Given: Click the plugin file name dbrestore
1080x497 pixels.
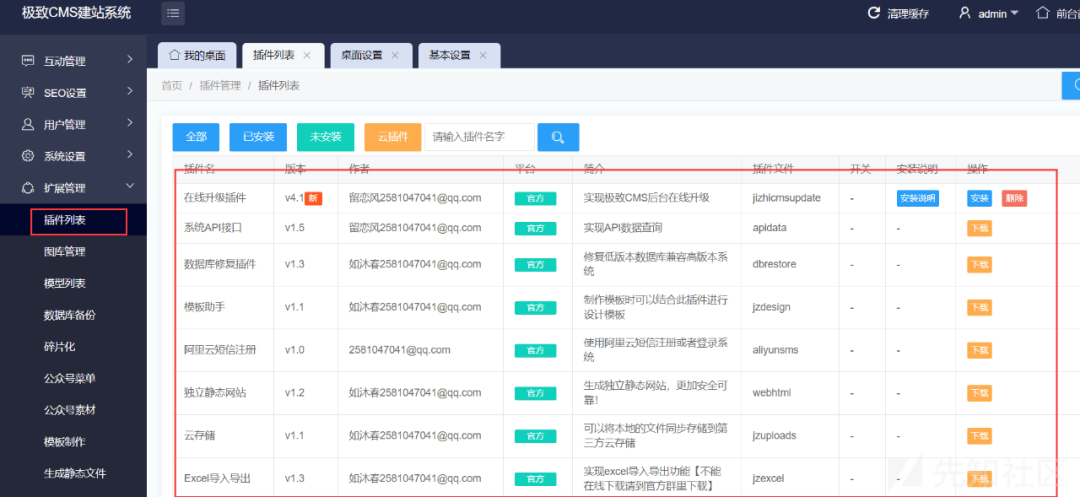Looking at the screenshot, I should coord(774,264).
